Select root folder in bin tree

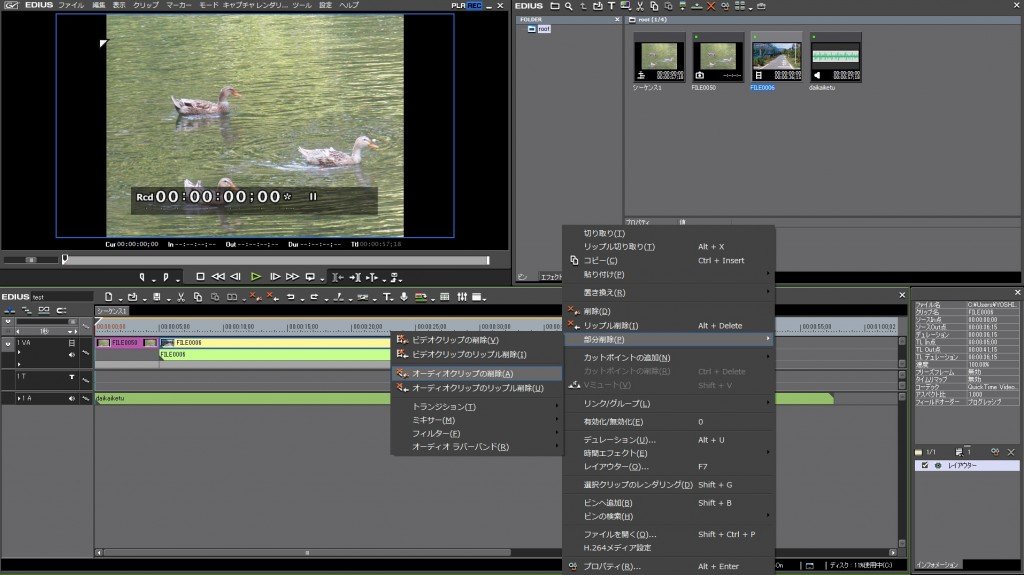point(543,29)
